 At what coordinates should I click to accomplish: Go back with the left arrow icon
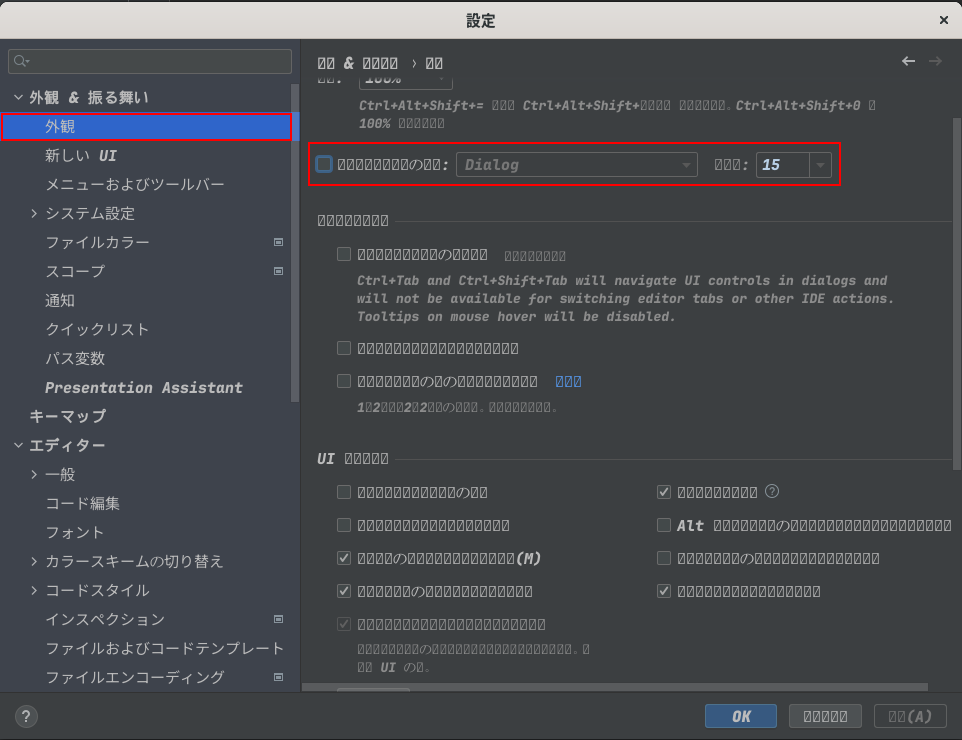click(x=909, y=61)
